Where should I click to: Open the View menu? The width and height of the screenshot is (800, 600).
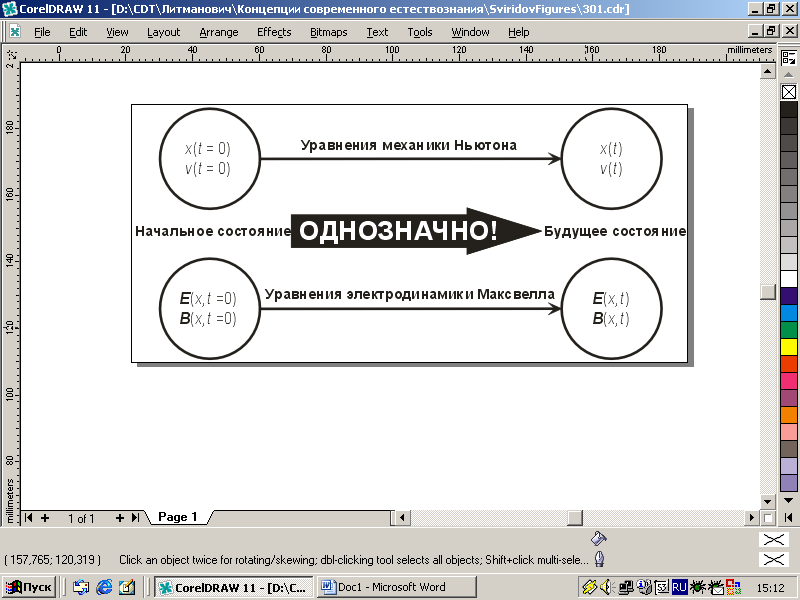pos(117,32)
